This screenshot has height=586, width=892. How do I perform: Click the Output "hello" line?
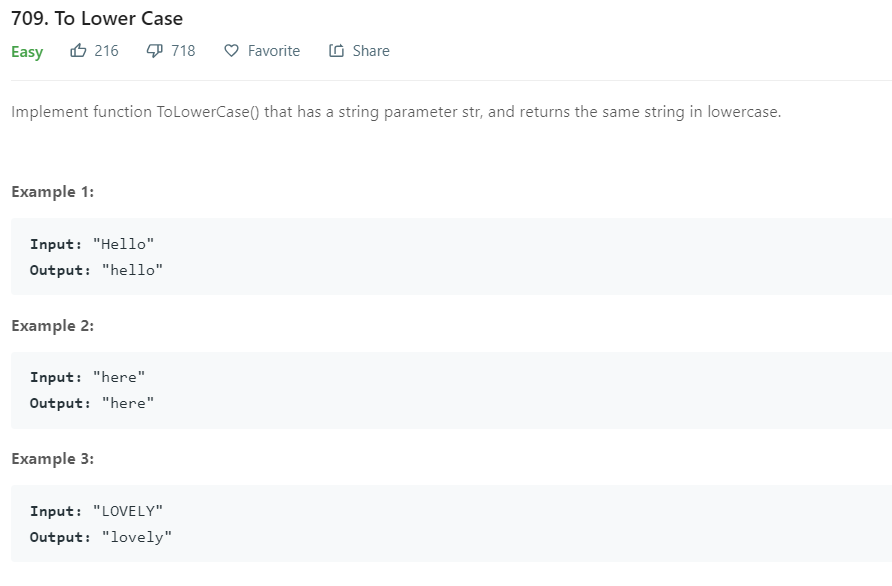[96, 270]
